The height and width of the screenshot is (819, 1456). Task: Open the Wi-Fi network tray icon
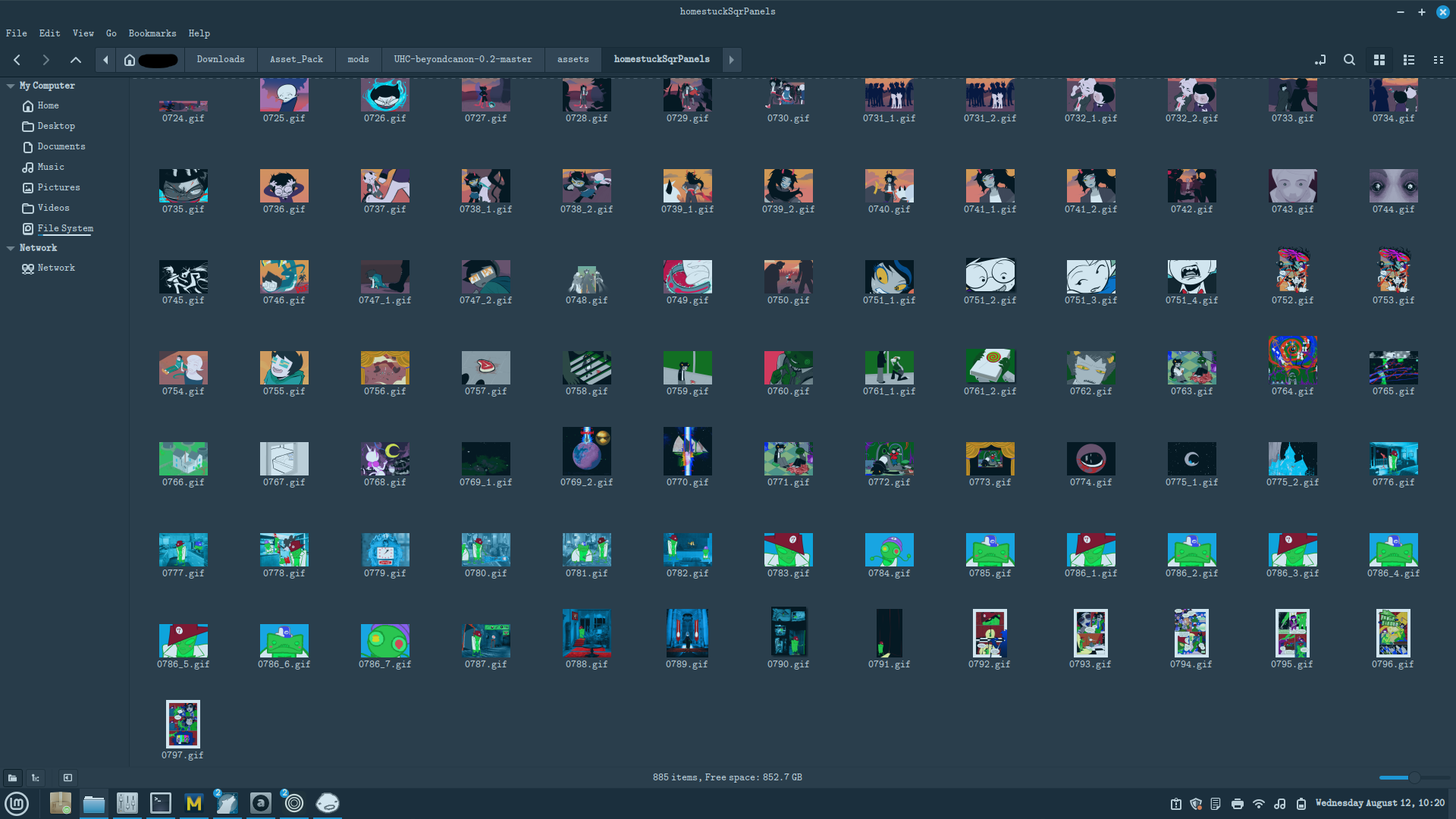1259,804
